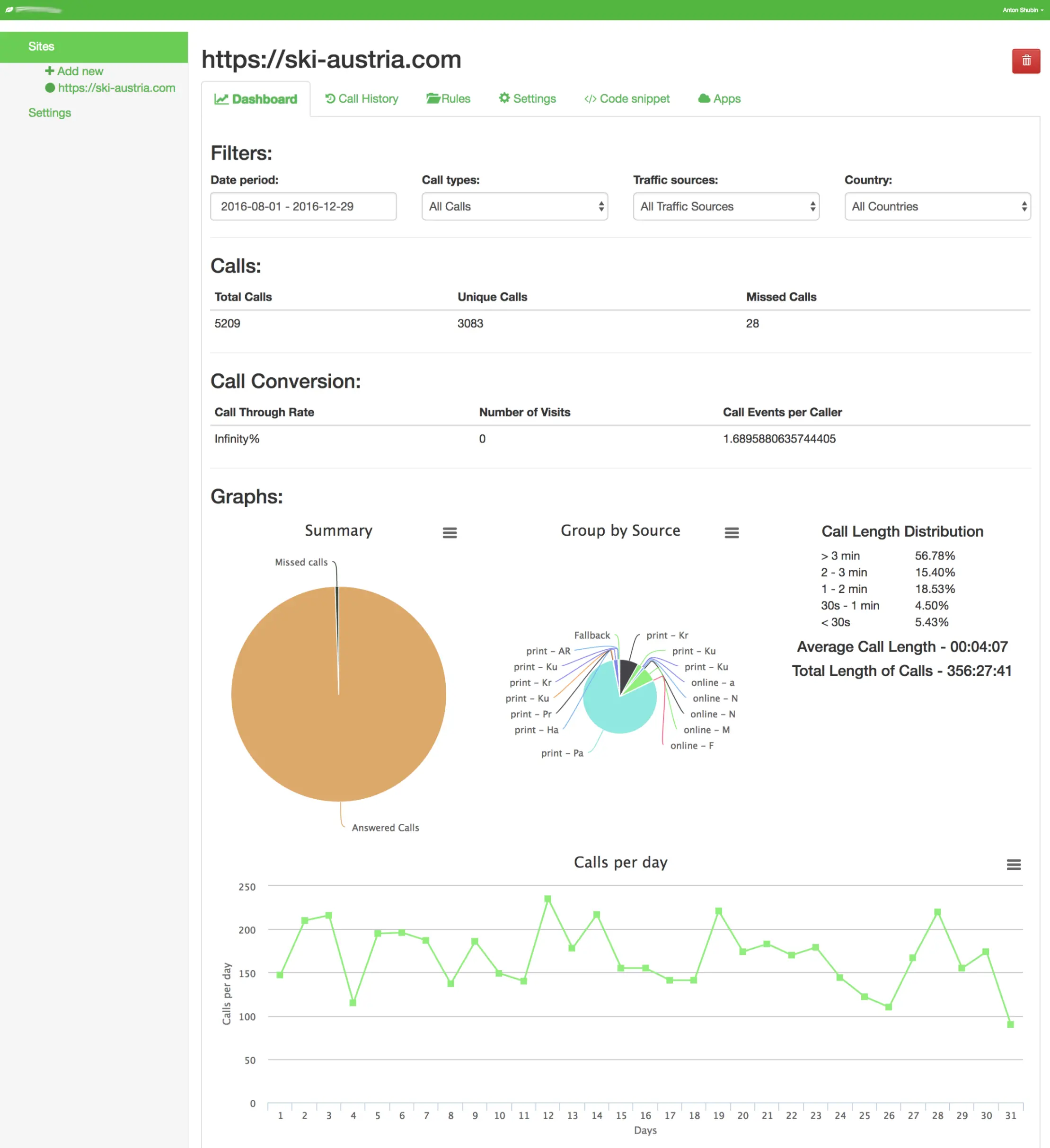Click the Add new link
Image resolution: width=1050 pixels, height=1148 pixels.
point(74,71)
